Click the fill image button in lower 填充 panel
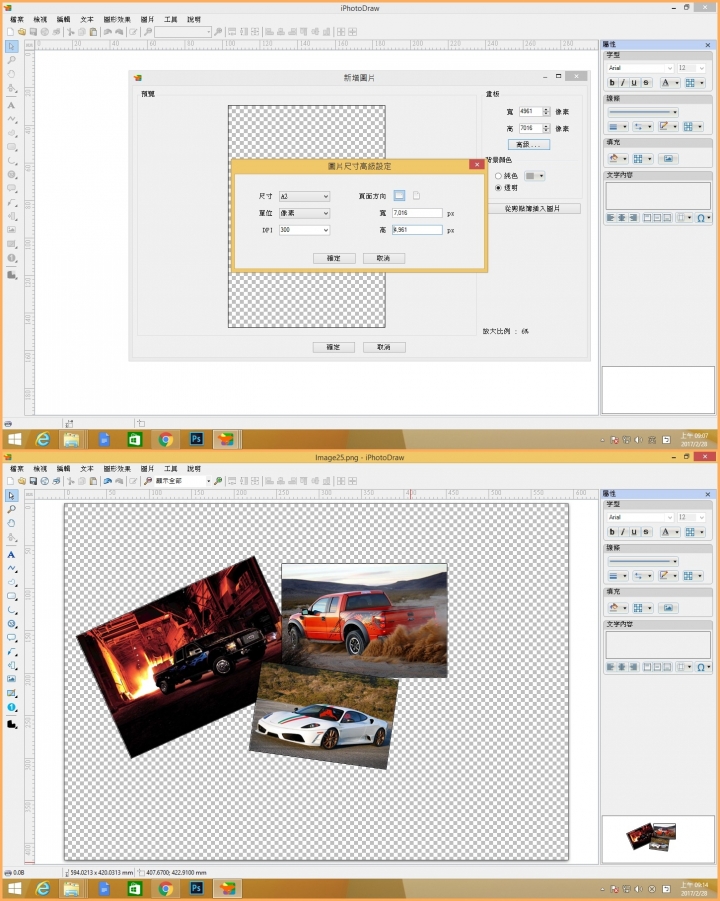Viewport: 720px width, 901px height. [x=668, y=608]
